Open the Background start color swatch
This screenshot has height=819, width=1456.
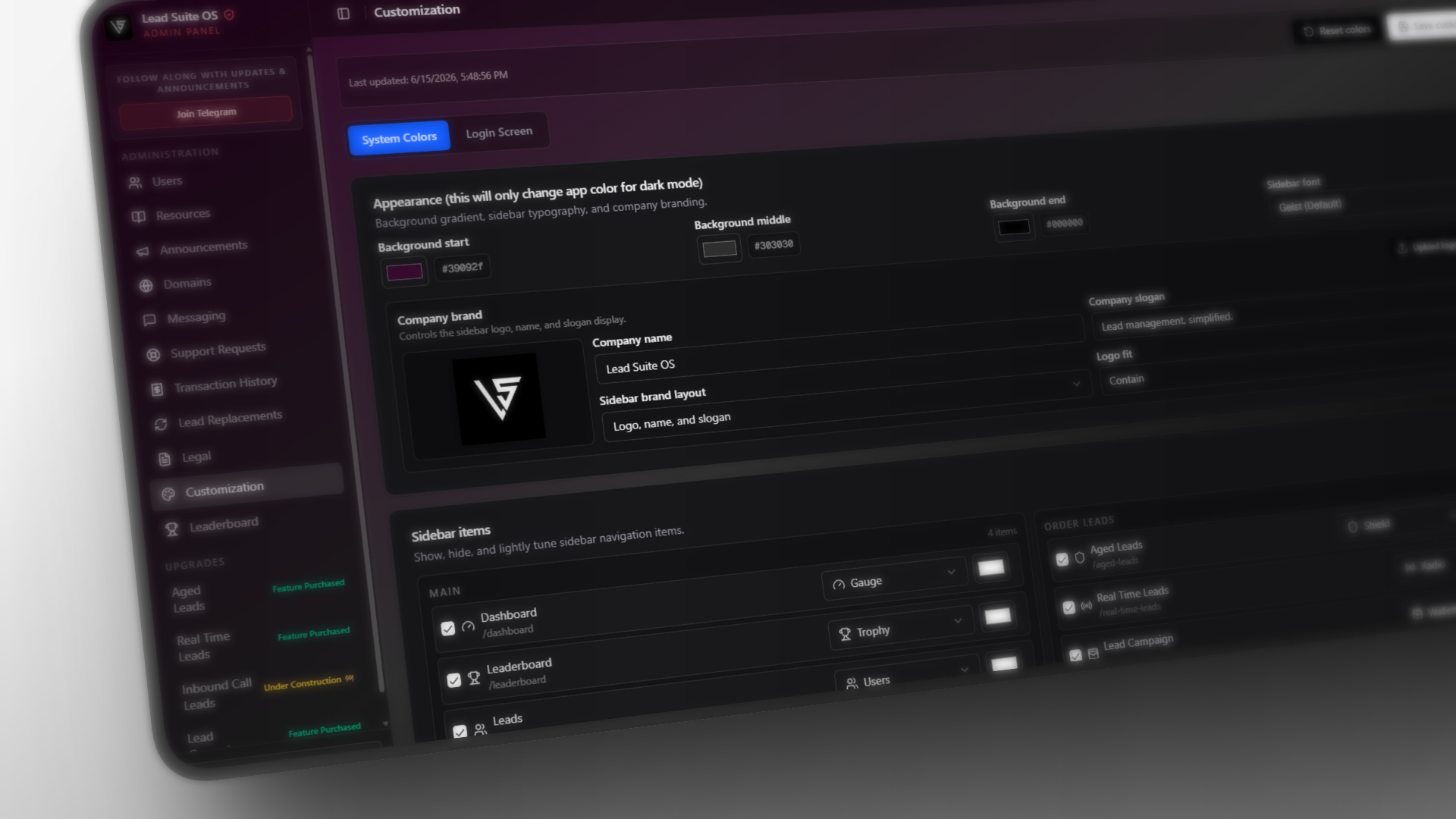pos(404,272)
